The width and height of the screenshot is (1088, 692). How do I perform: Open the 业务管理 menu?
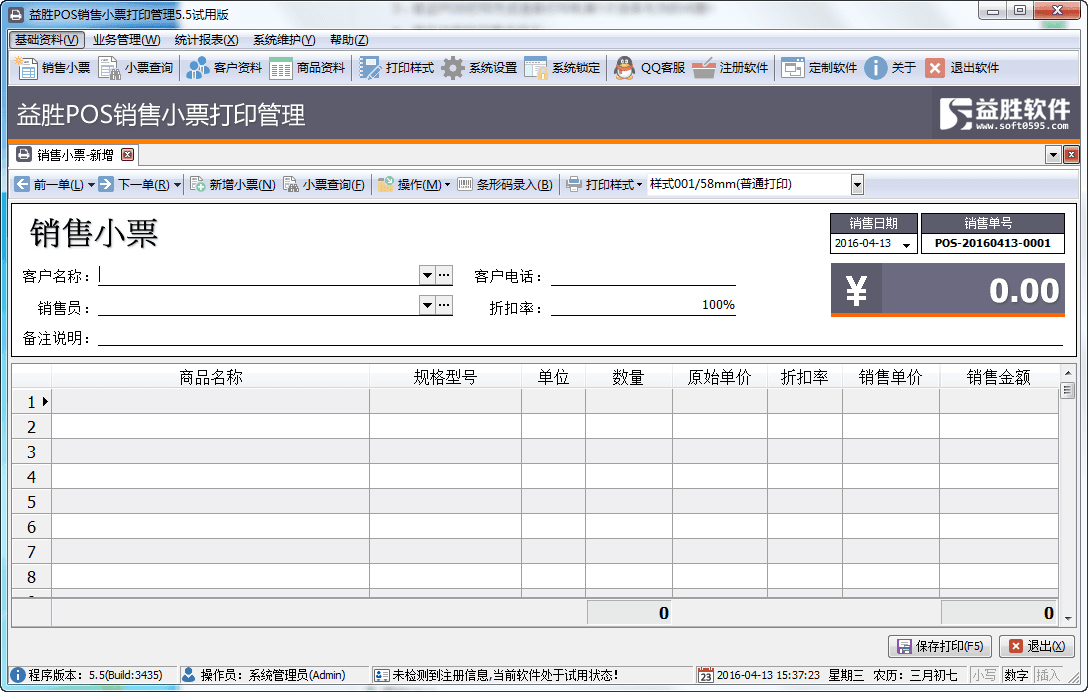click(126, 40)
